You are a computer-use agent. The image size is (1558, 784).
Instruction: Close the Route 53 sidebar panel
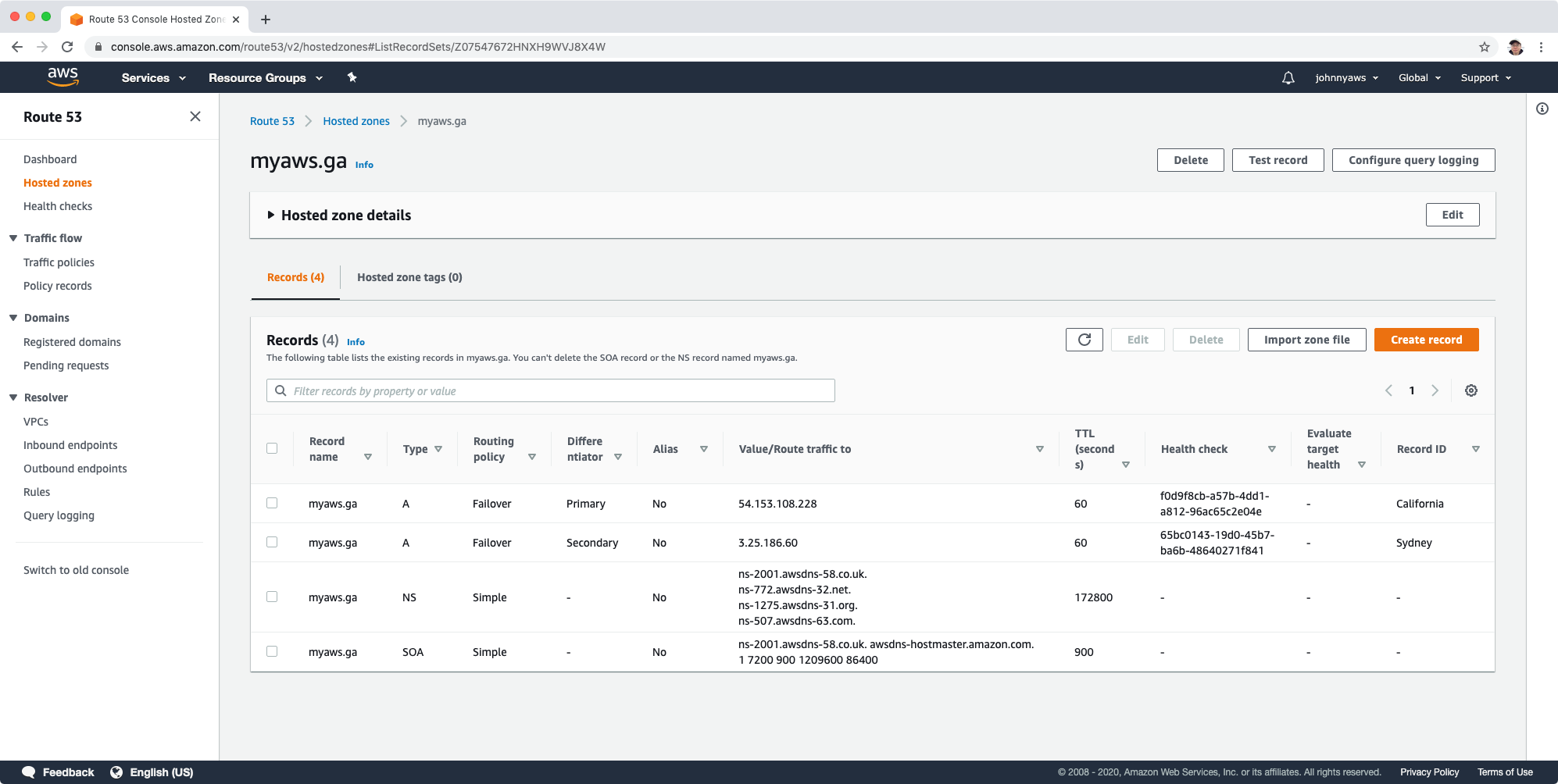195,116
